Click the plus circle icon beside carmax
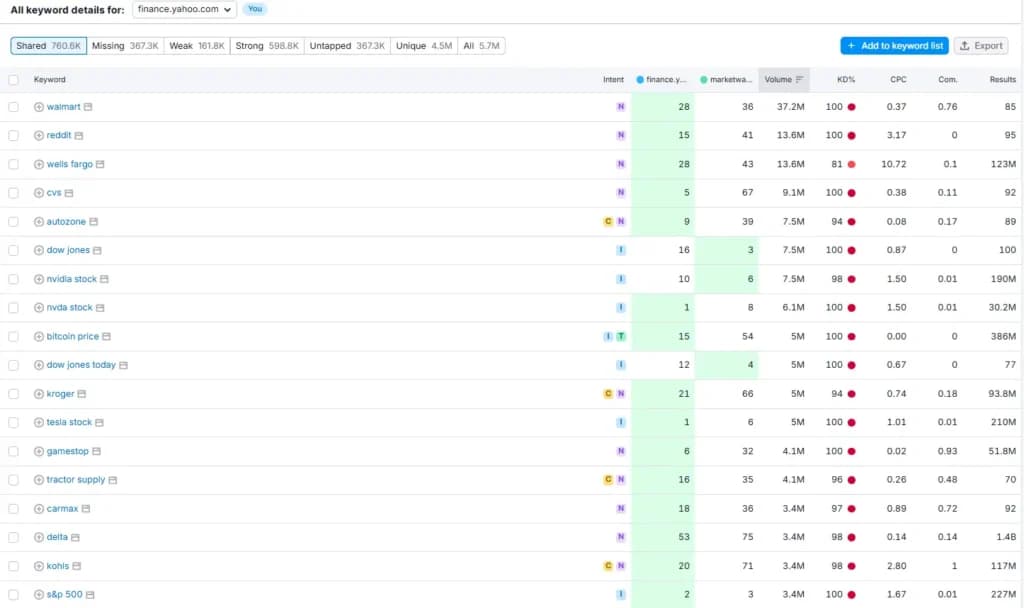Image resolution: width=1024 pixels, height=608 pixels. point(39,509)
